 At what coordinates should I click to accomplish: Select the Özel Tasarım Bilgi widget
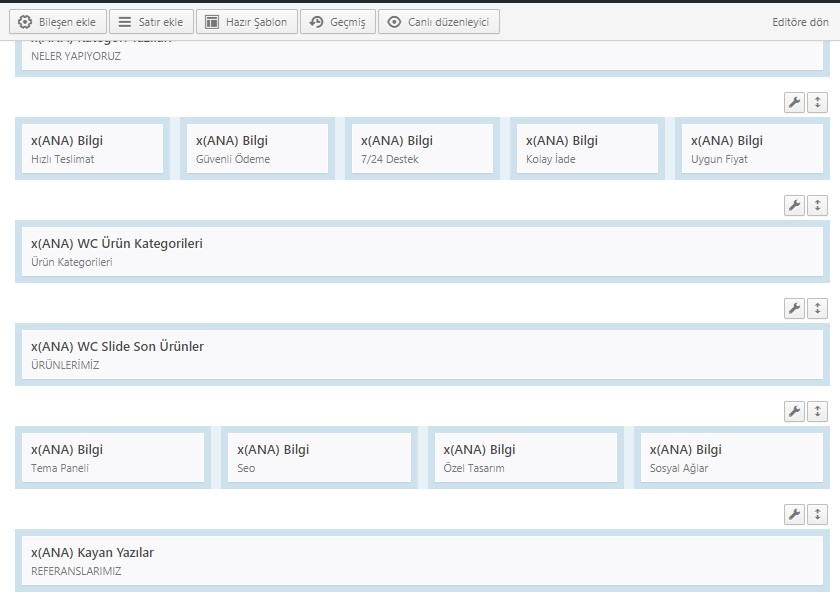click(526, 458)
